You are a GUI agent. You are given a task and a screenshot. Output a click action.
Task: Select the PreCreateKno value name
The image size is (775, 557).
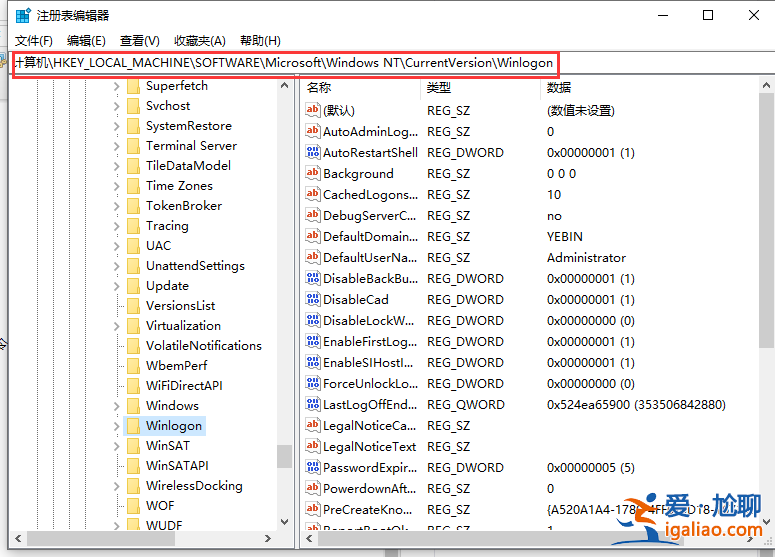click(368, 510)
